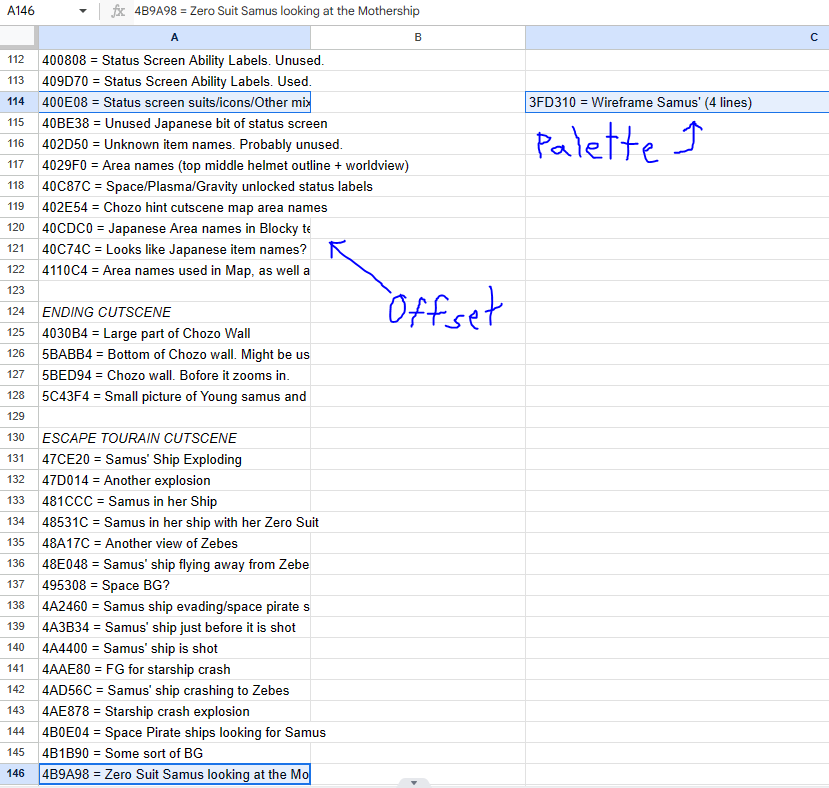Click cell '47D014 = Another explosion'
The width and height of the screenshot is (829, 788).
[174, 480]
